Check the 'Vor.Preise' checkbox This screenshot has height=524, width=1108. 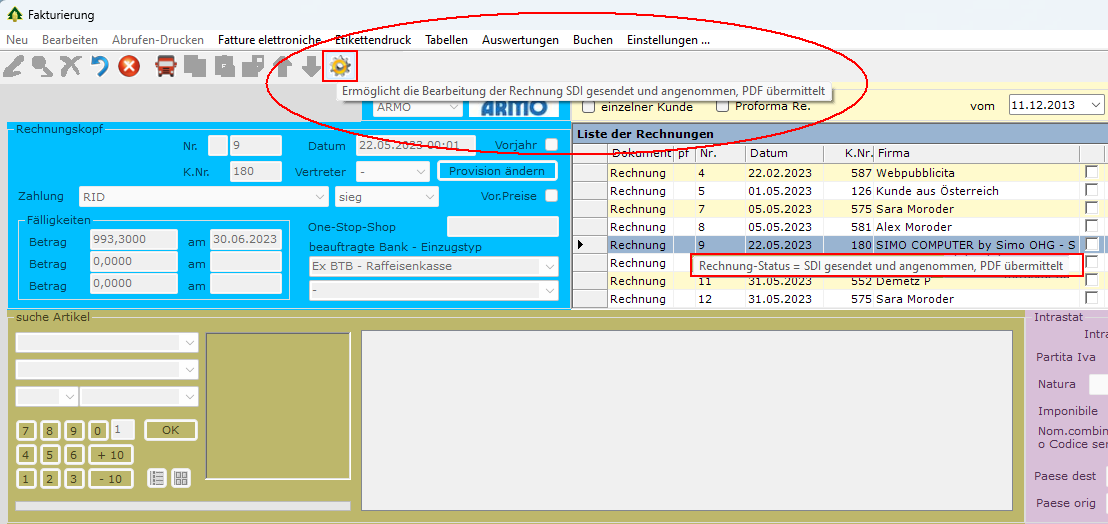(551, 196)
